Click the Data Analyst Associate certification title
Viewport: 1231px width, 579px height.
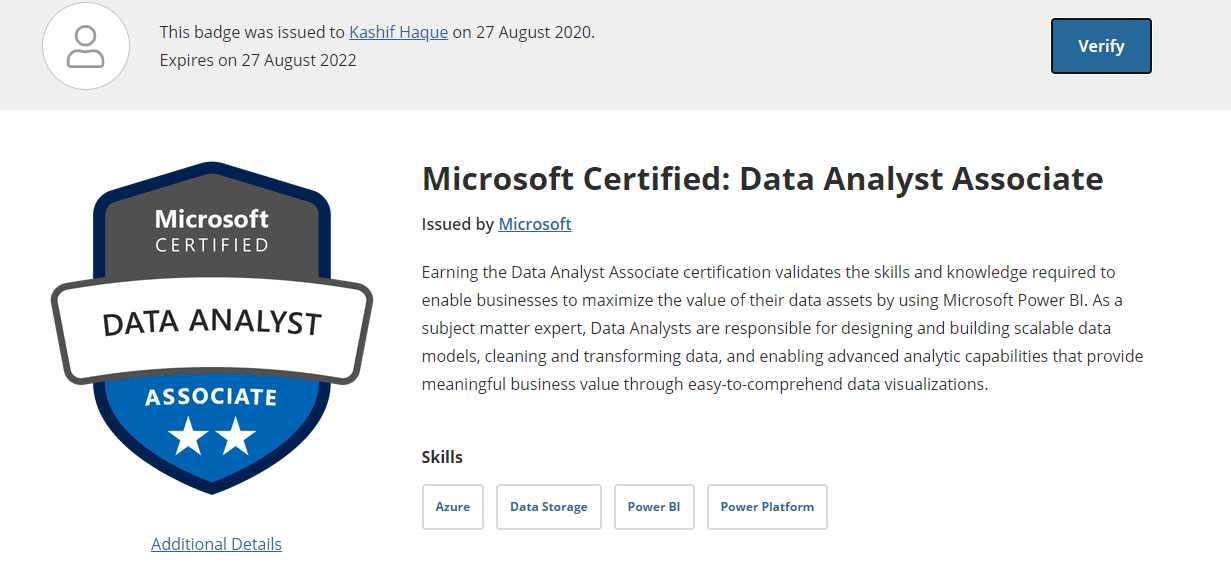coord(763,179)
